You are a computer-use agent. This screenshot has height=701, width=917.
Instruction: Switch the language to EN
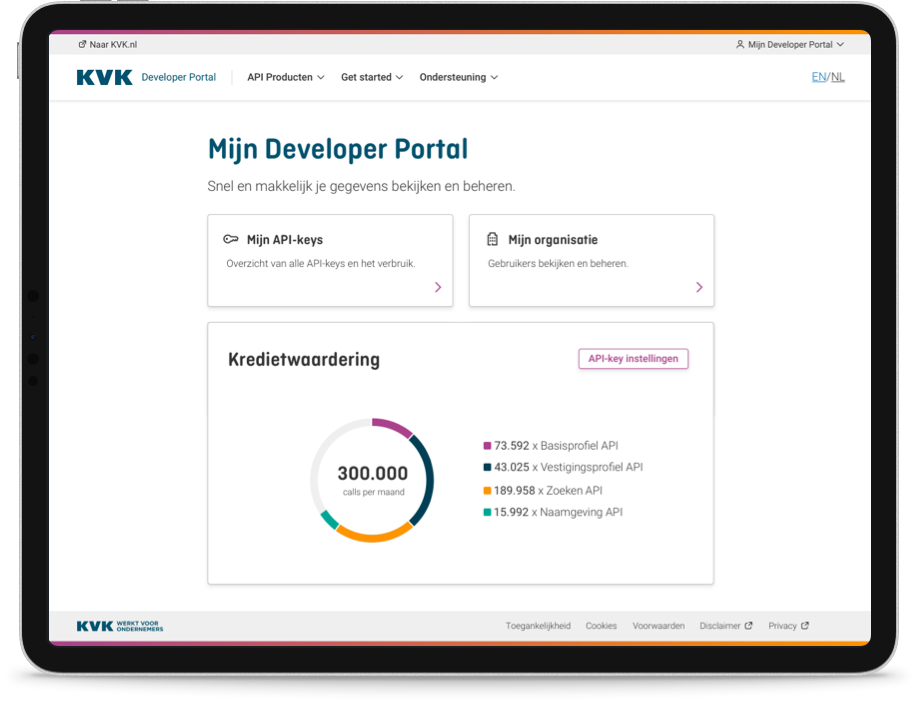click(x=817, y=76)
